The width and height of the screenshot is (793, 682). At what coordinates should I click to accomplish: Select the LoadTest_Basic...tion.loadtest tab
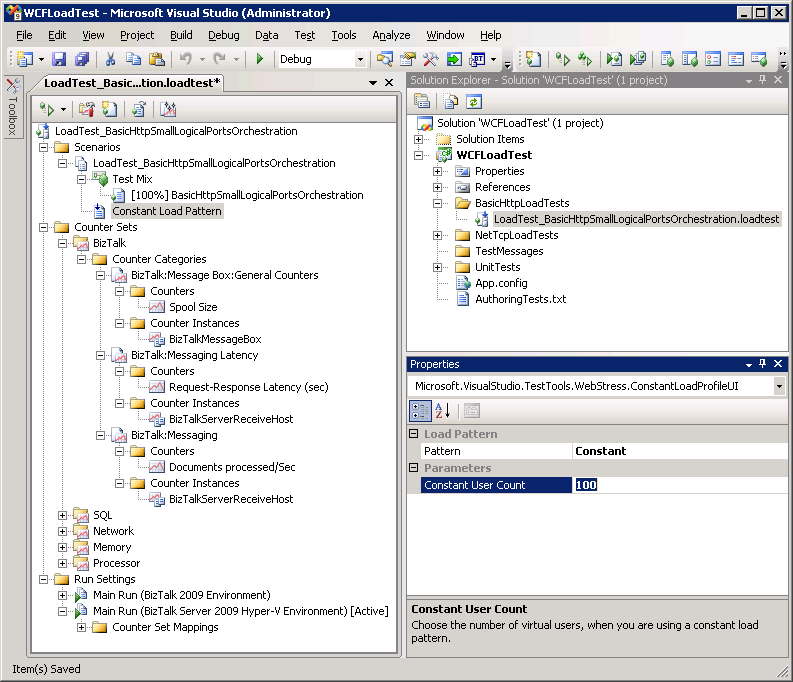pyautogui.click(x=132, y=82)
